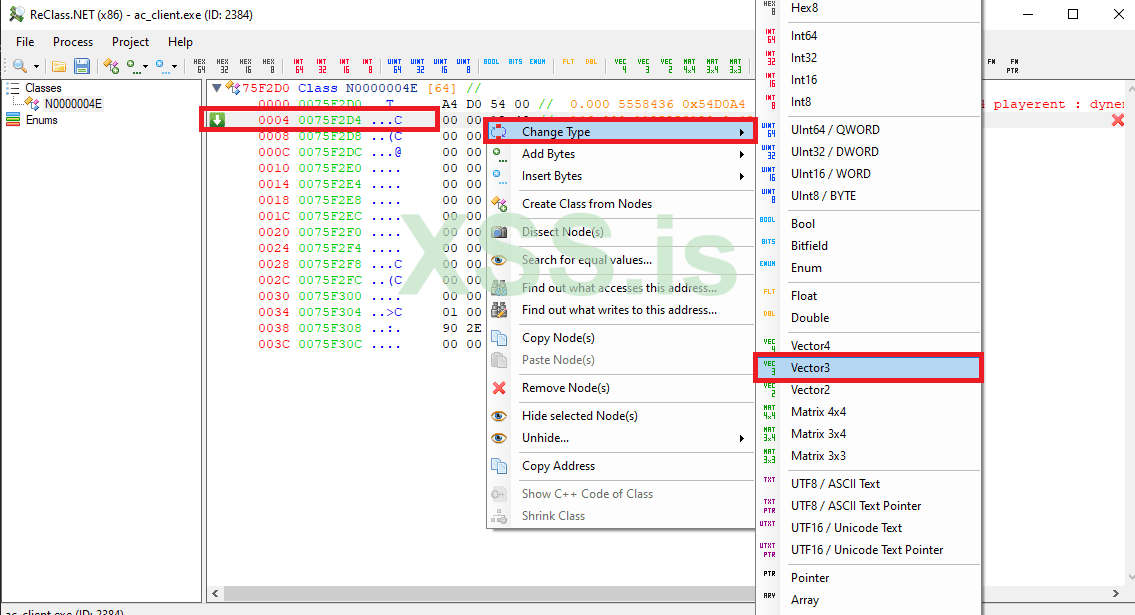1135x615 pixels.
Task: Select the VEC 4 toolbar type icon
Action: point(620,66)
